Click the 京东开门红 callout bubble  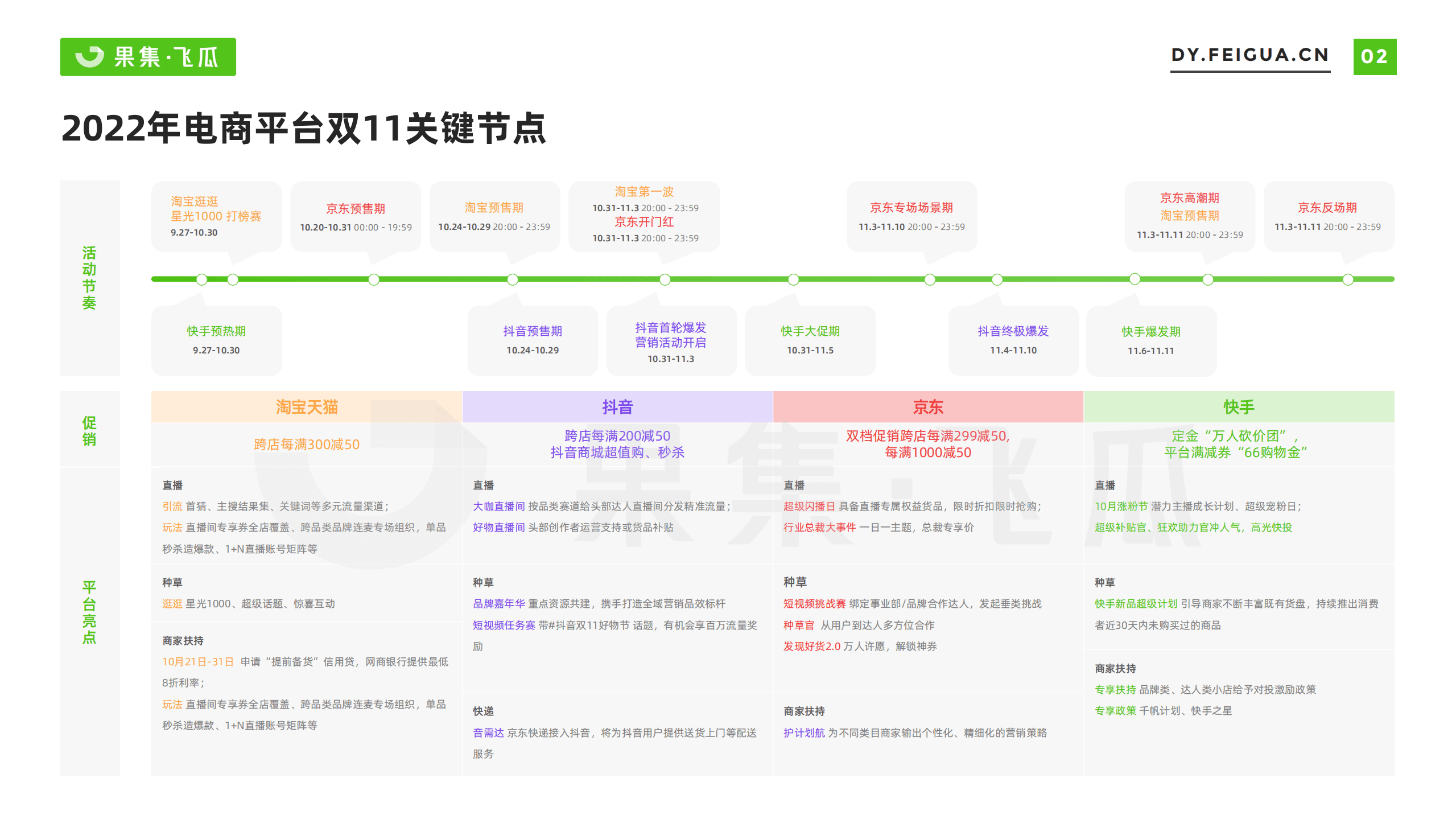(644, 223)
